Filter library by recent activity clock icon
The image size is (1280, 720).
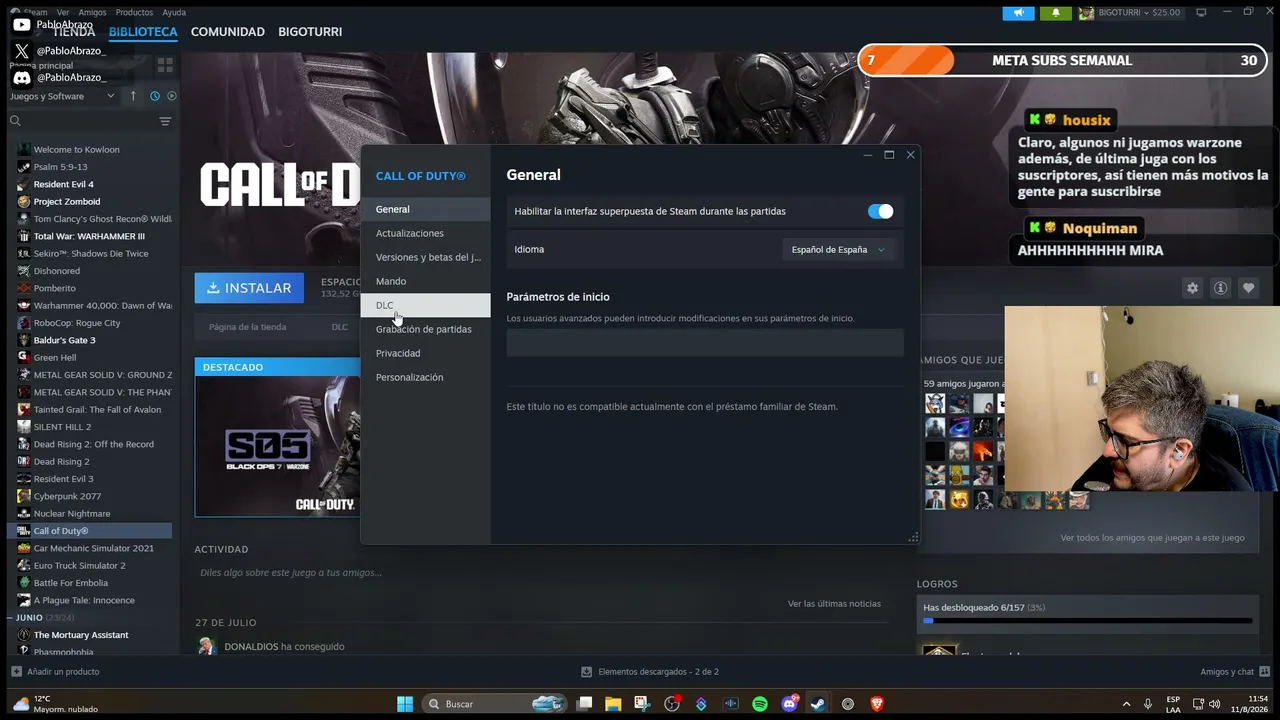coord(155,96)
